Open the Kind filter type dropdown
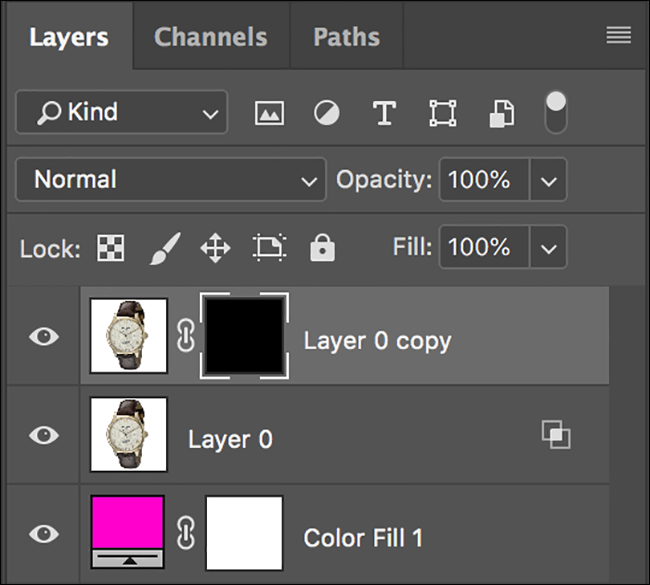This screenshot has height=585, width=650. (121, 113)
